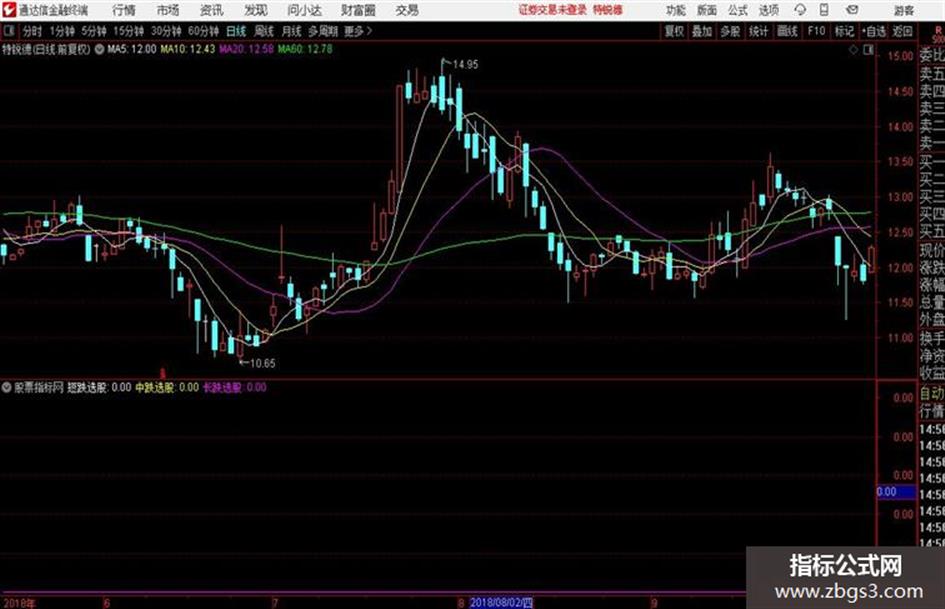Click MA5: 12.00 indicator label
The image size is (945, 609).
(x=131, y=49)
